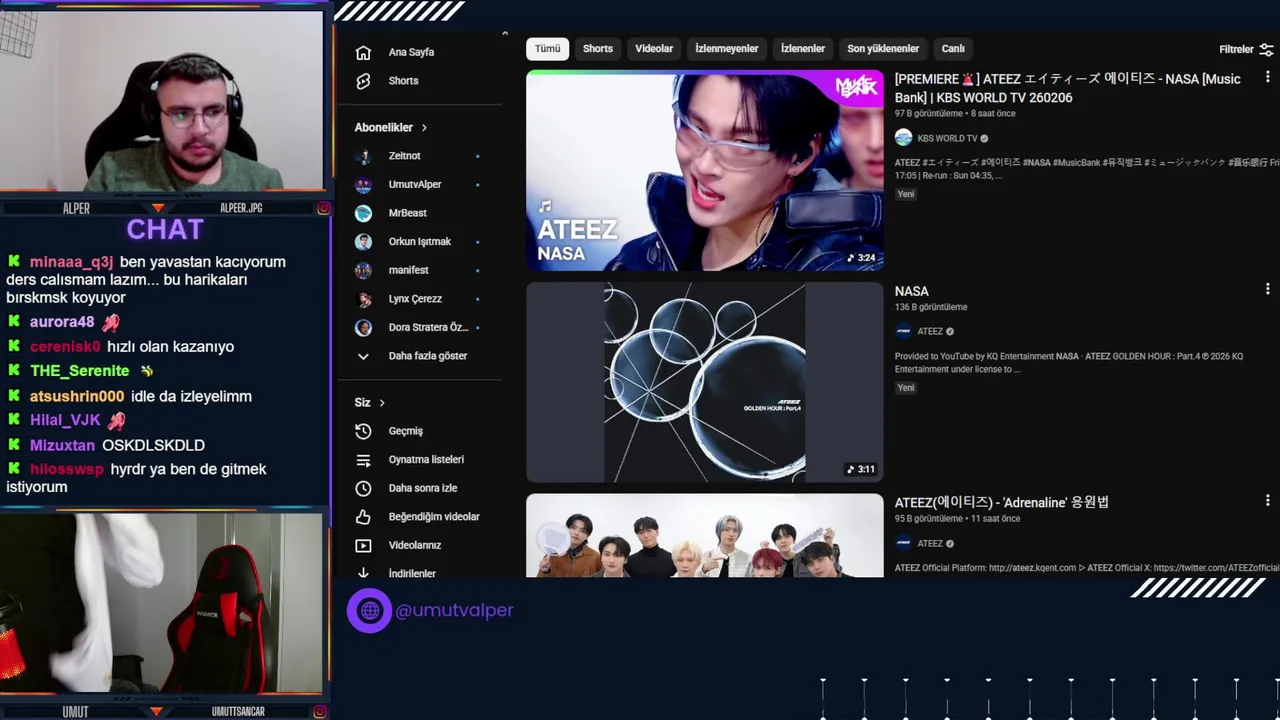Screen dimensions: 1280x720
Task: Click chat username Hilal_VJK
Action: coord(65,421)
